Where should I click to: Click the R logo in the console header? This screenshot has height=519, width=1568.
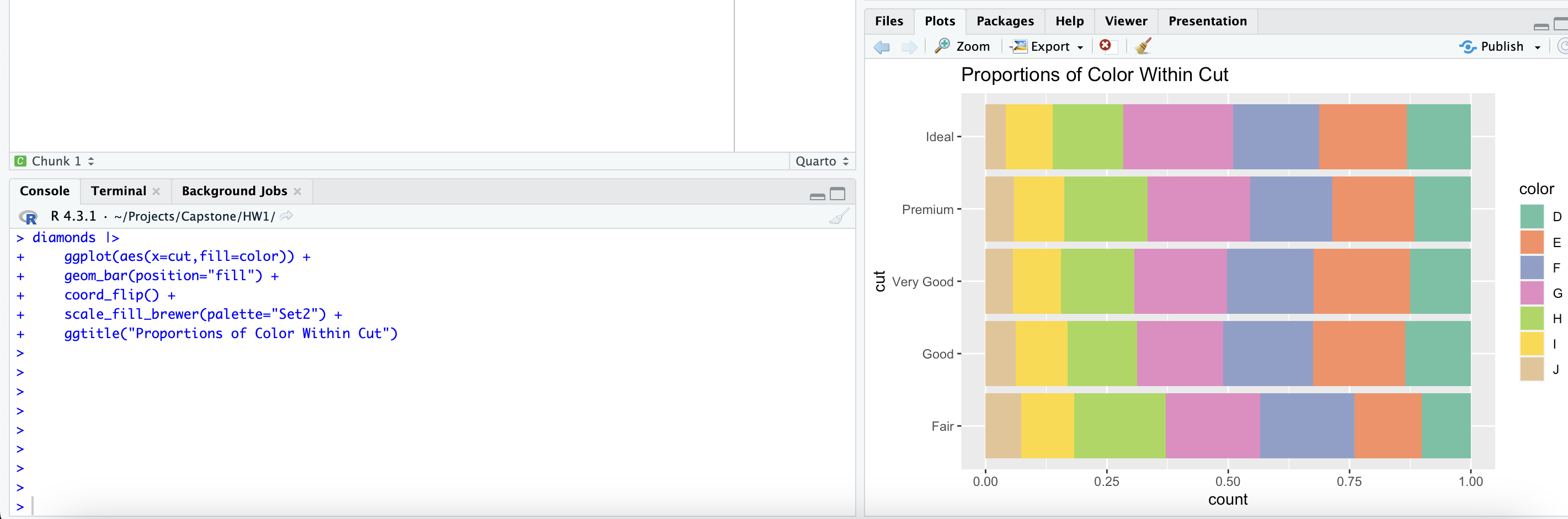27,216
